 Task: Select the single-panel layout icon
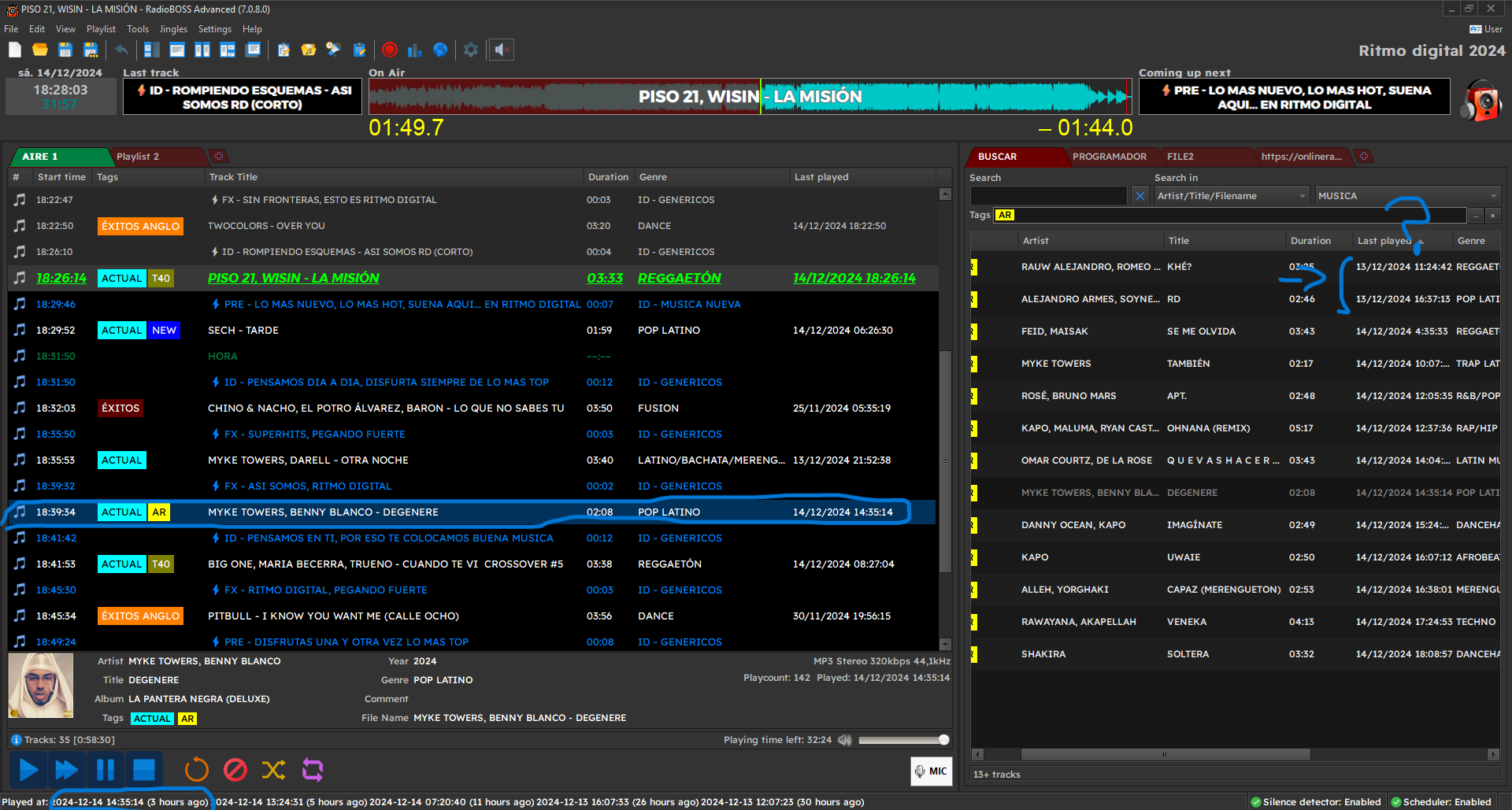coord(177,50)
